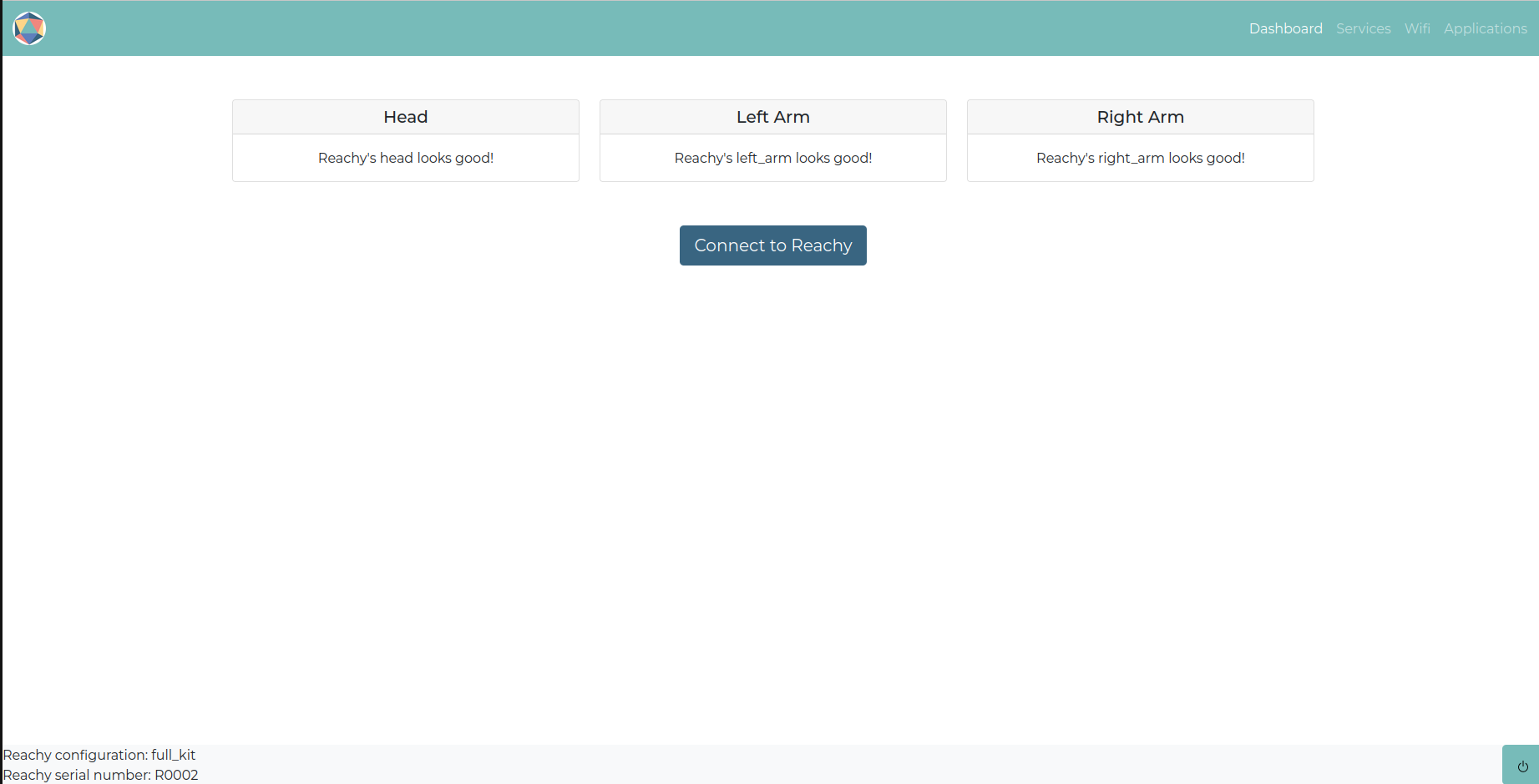Click the "Reachy serial number:" label
This screenshot has height=784, width=1539.
(77, 775)
